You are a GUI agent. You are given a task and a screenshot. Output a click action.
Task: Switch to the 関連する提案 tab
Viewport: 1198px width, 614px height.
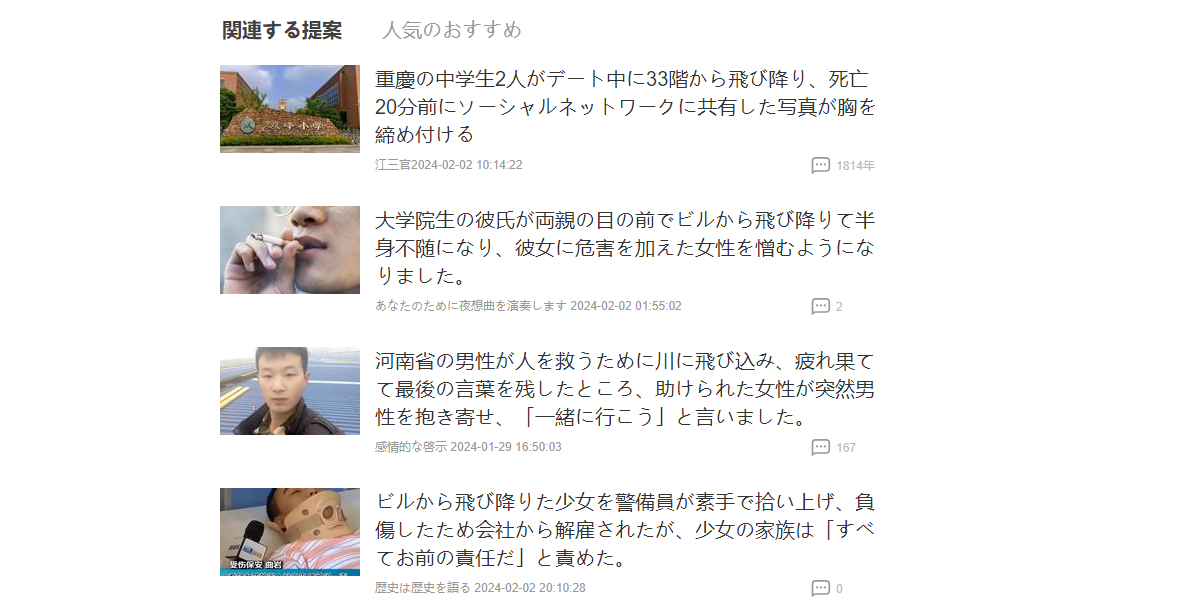[282, 31]
